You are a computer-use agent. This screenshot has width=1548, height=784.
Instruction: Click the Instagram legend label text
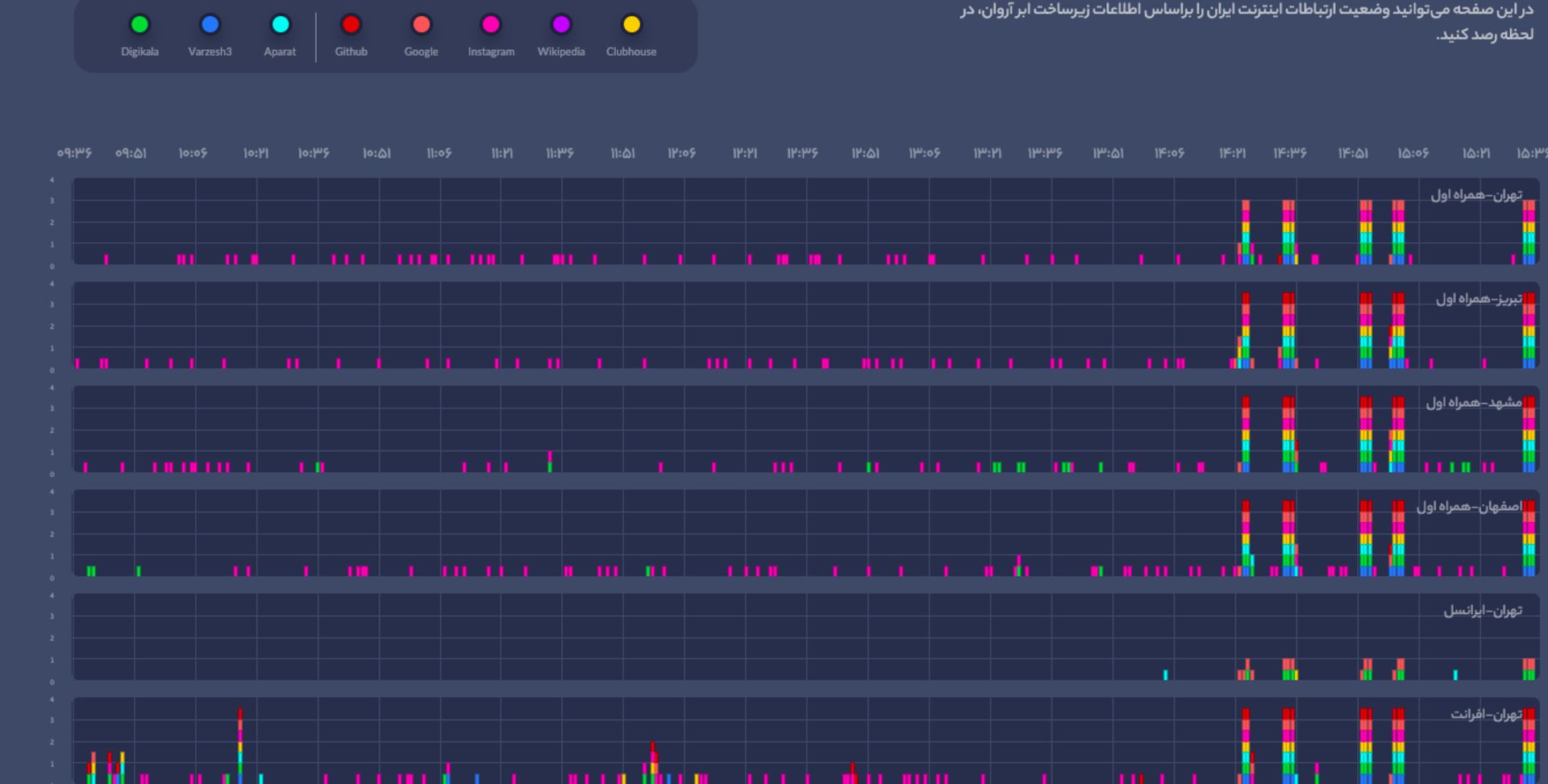coord(491,52)
